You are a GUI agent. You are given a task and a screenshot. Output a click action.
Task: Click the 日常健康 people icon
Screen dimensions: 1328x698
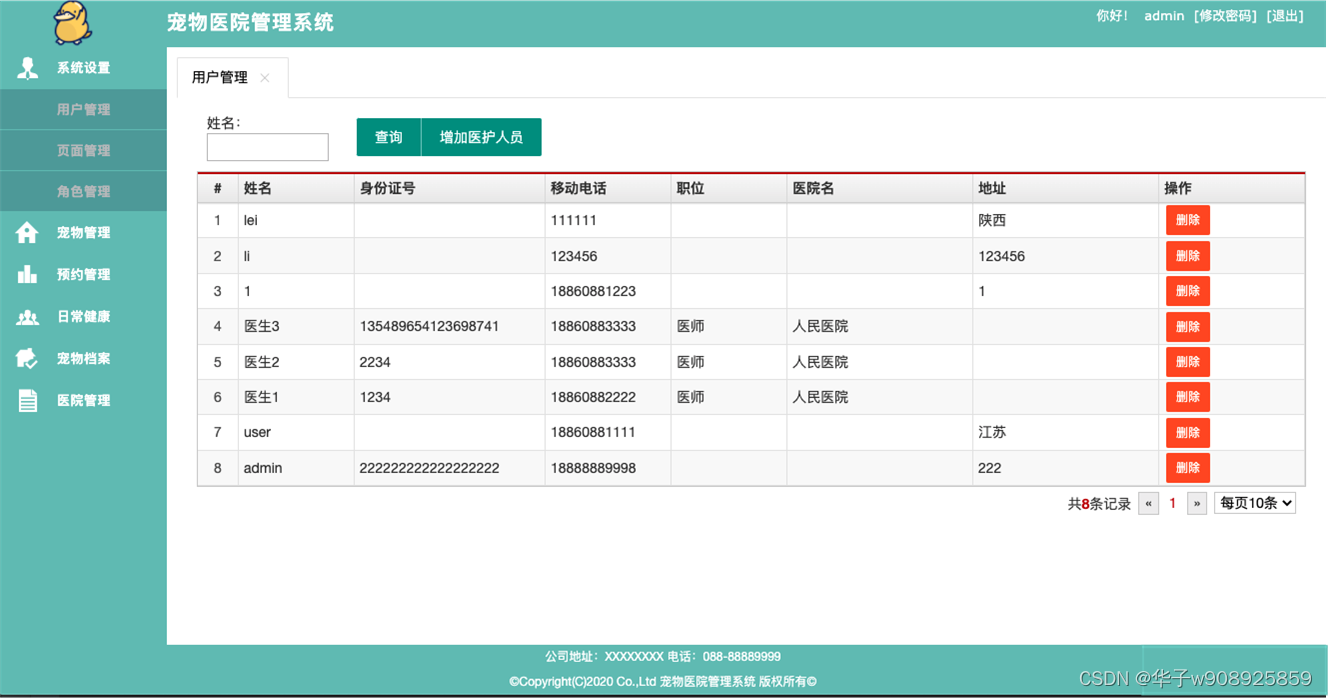point(27,317)
